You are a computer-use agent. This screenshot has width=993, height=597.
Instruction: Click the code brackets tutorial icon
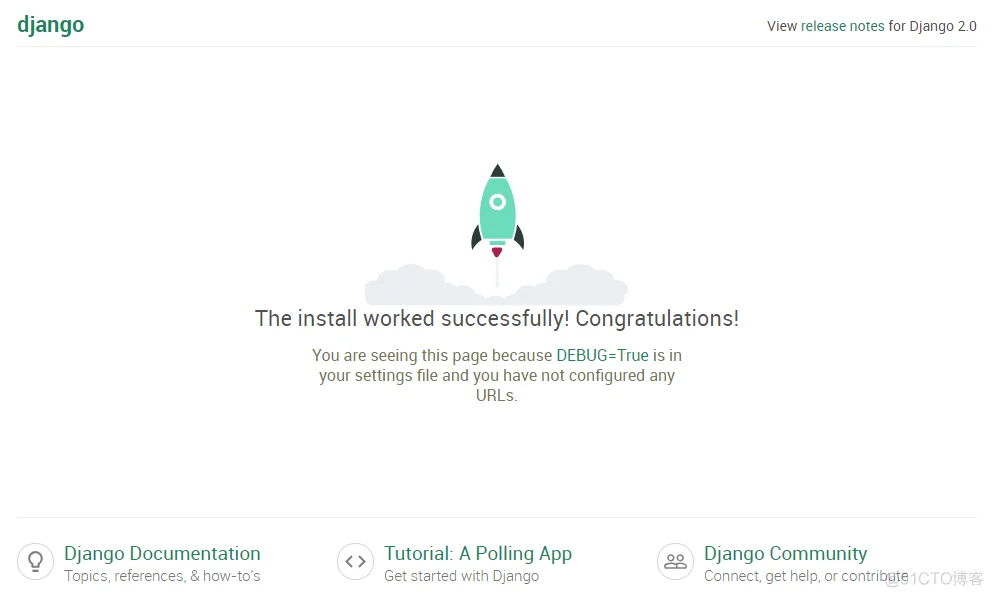click(x=355, y=562)
